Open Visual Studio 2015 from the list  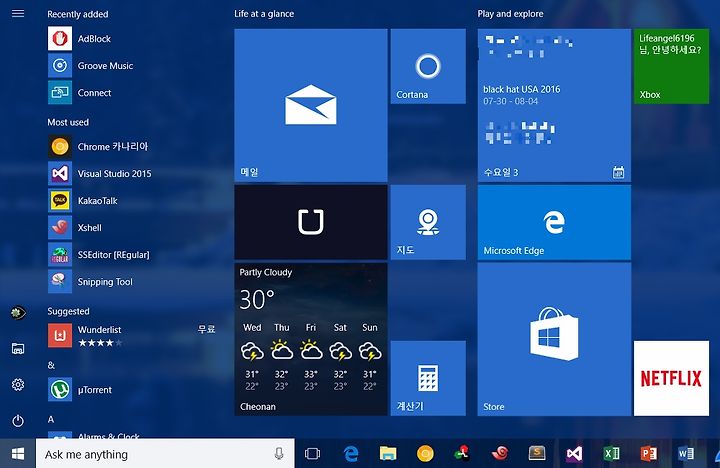(131, 174)
